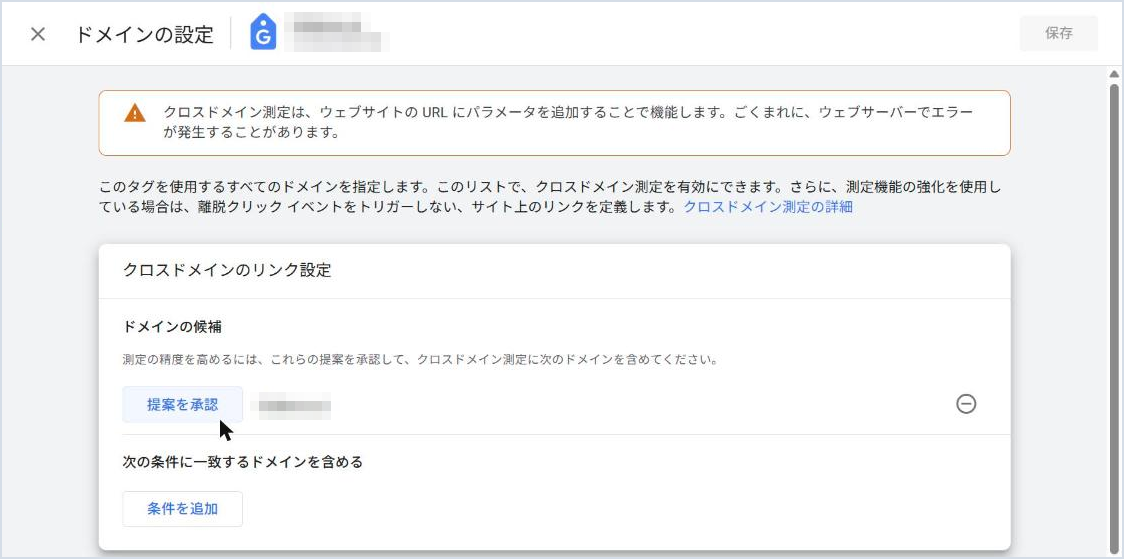Accept suggestion via 提案を承認 button
Viewport: 1124px width, 559px height.
(183, 404)
